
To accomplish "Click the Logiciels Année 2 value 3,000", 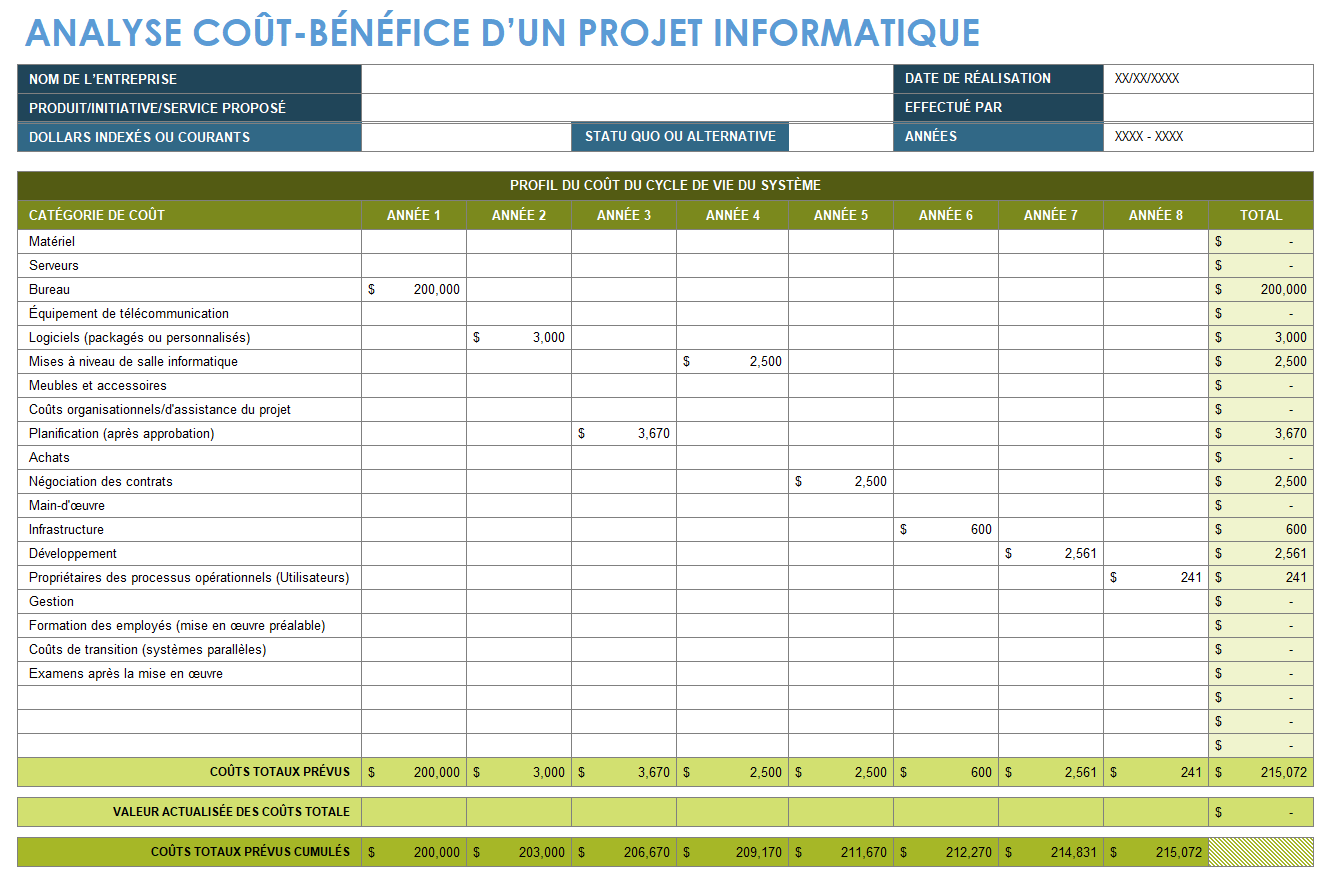I will click(519, 338).
